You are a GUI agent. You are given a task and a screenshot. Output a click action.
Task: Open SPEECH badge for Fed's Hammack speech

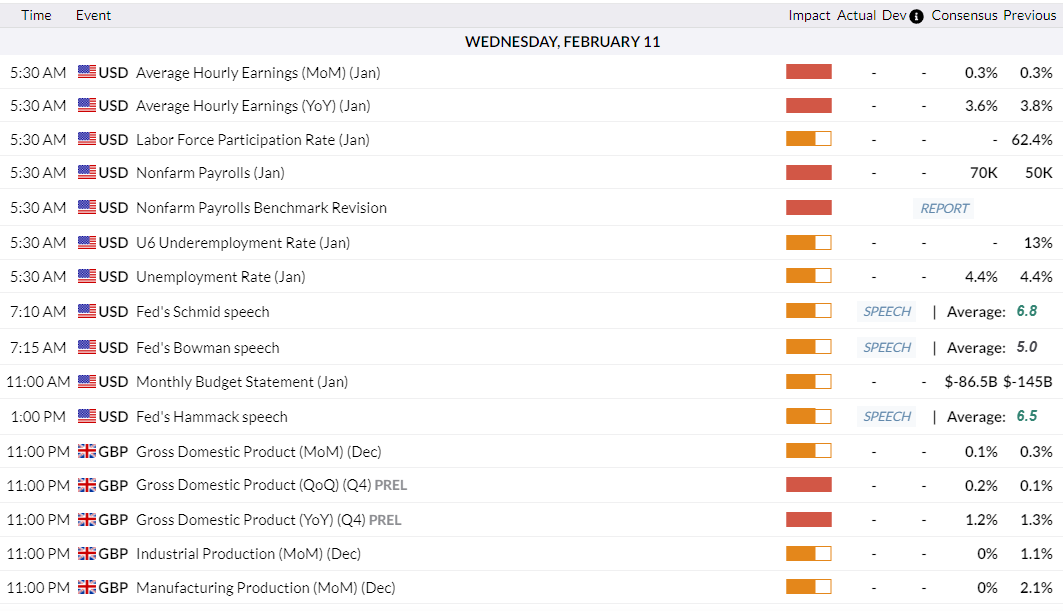(887, 416)
